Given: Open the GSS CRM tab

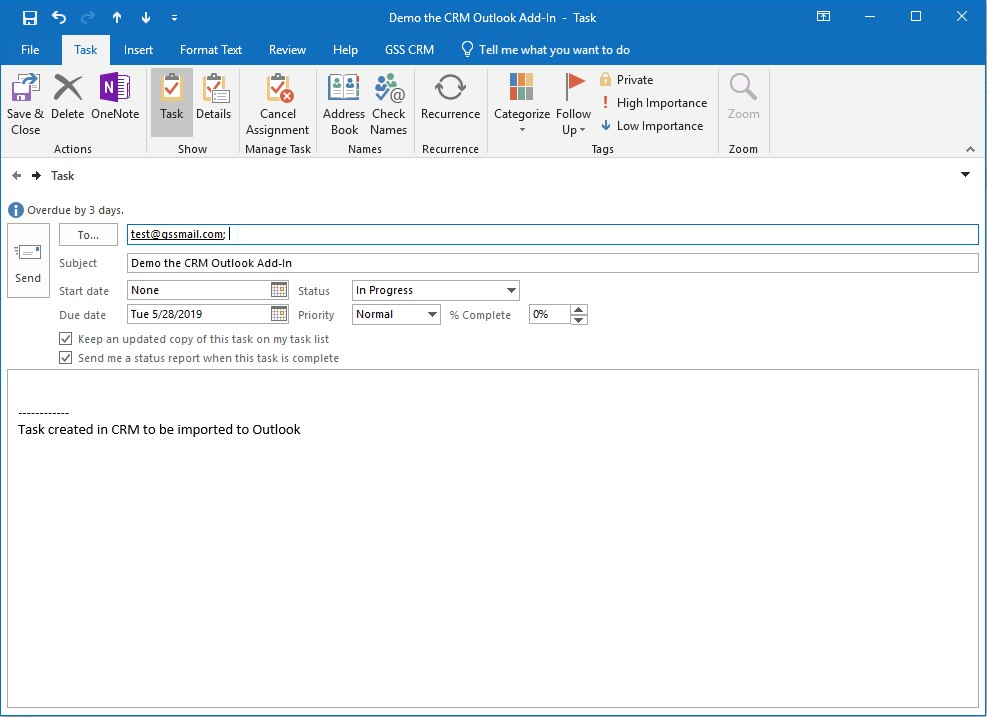Looking at the screenshot, I should point(409,50).
